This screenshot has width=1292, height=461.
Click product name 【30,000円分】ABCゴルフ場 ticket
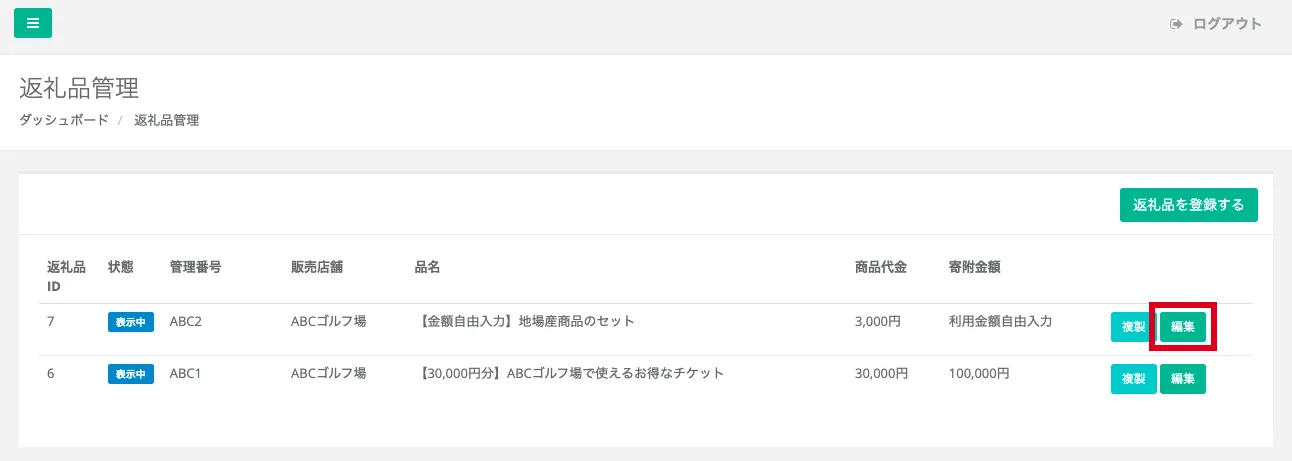(569, 374)
